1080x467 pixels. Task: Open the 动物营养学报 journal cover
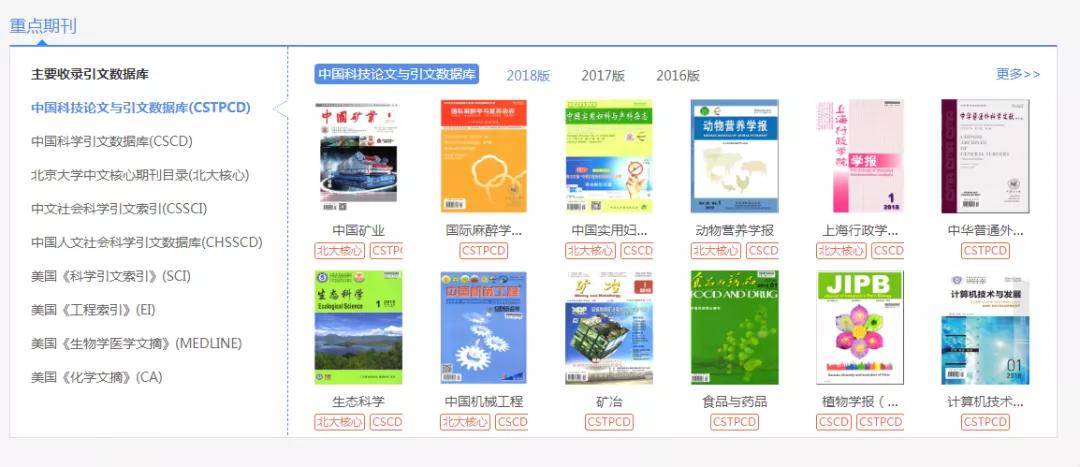click(x=734, y=156)
